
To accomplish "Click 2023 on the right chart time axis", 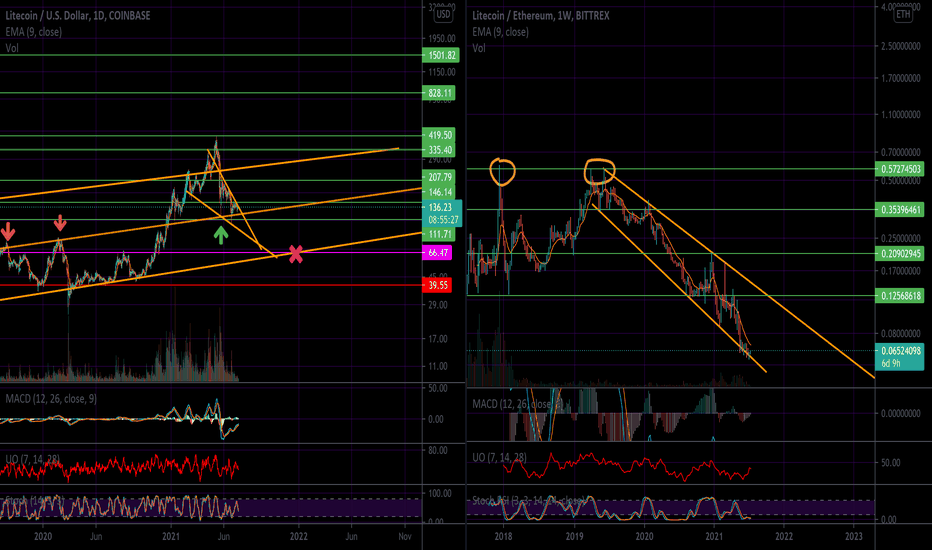I will click(x=854, y=536).
